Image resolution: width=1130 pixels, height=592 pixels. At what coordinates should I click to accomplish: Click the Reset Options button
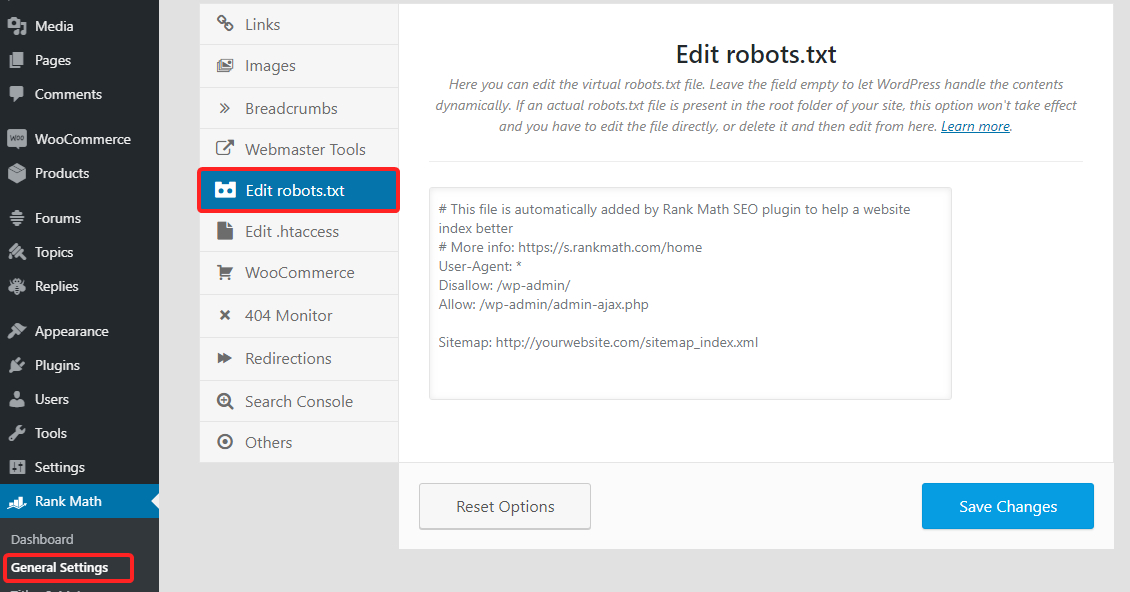505,506
